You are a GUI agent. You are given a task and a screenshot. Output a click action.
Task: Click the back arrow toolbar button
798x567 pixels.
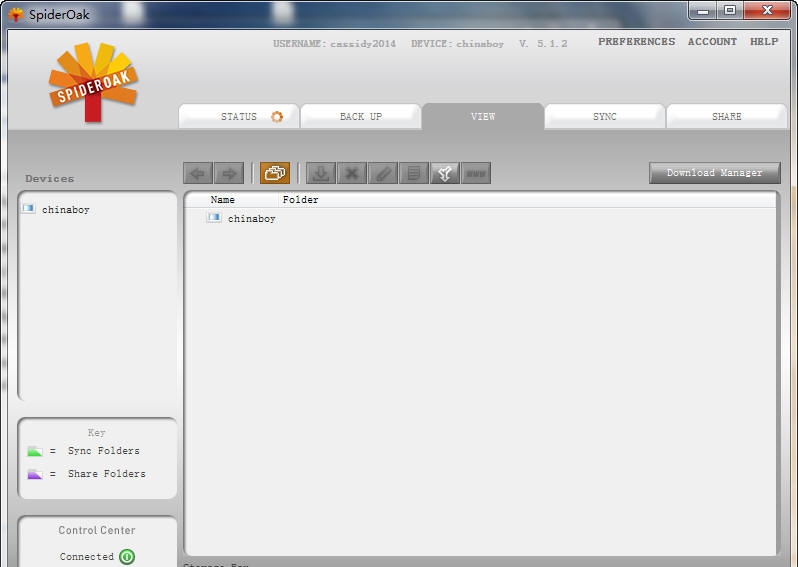pyautogui.click(x=198, y=174)
